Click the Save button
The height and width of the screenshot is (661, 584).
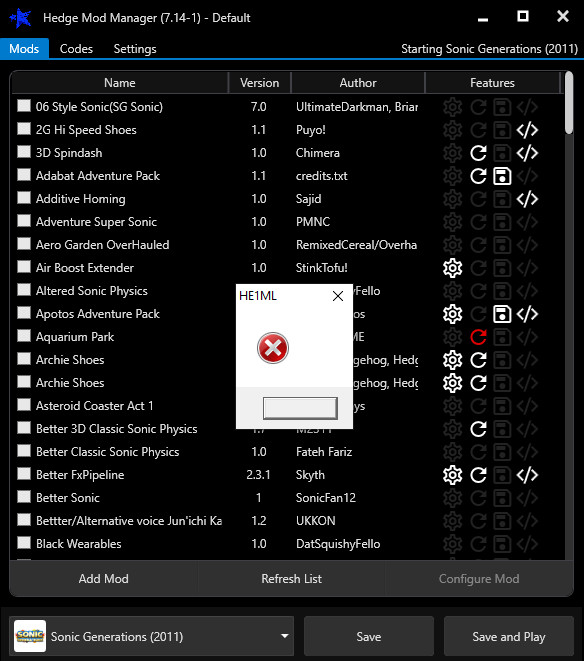[369, 636]
